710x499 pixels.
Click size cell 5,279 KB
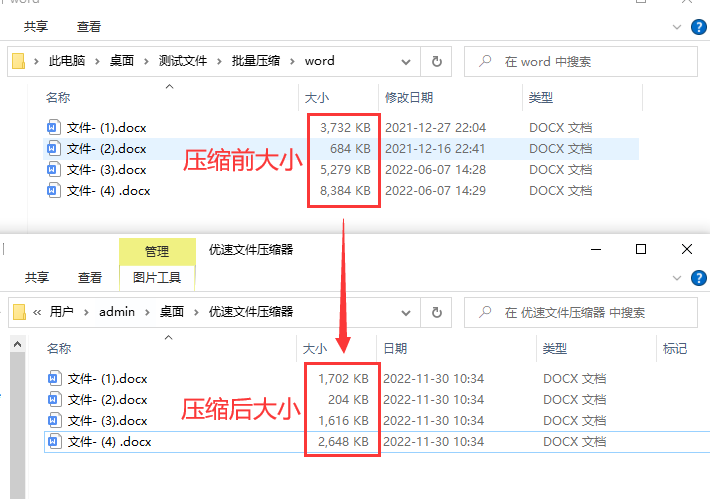tap(345, 170)
